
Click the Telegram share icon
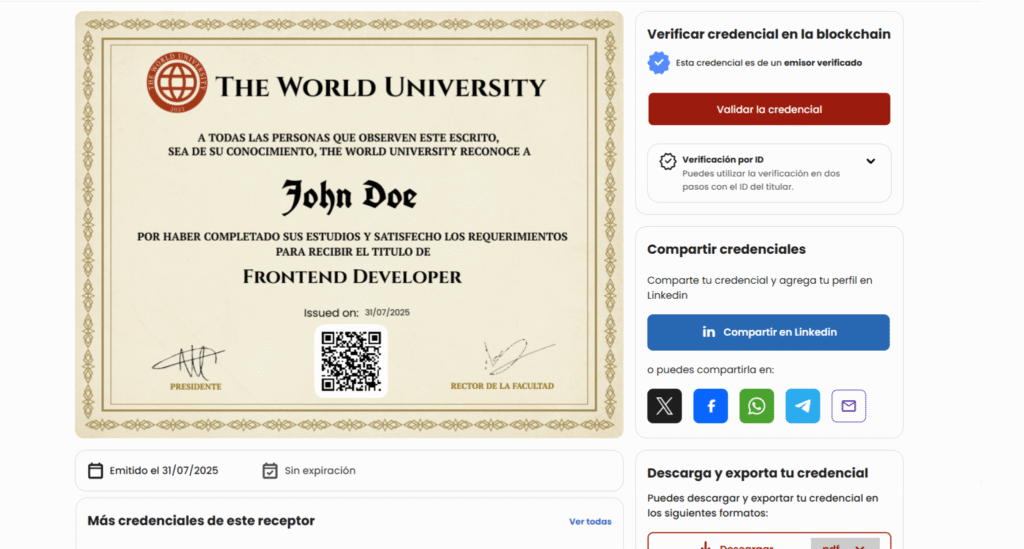tap(803, 406)
